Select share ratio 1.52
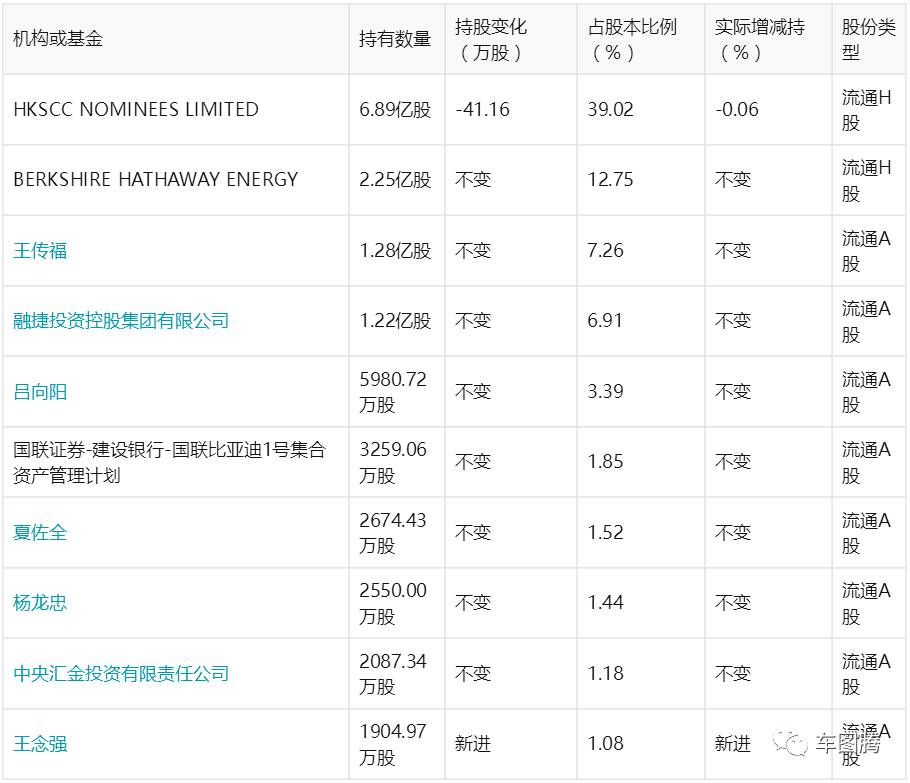Viewport: 910px width, 783px height. click(605, 532)
